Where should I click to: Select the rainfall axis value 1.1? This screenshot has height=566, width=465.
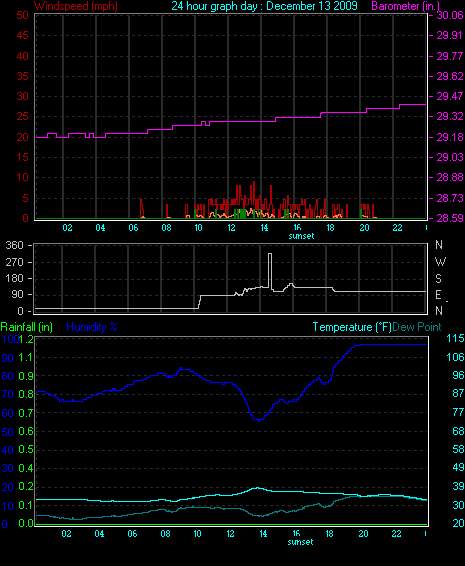tap(26, 357)
